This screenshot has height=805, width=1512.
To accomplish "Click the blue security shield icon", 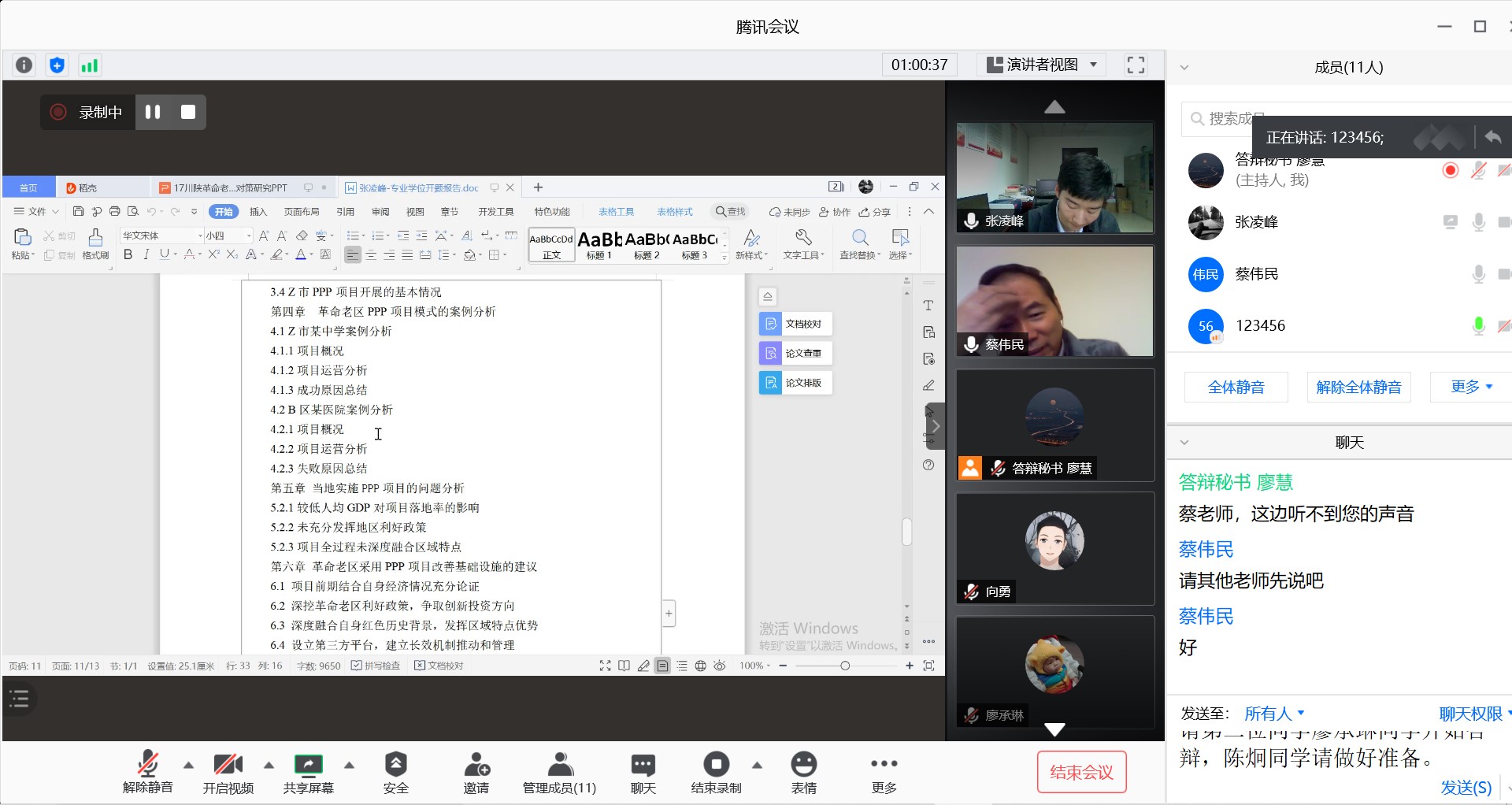I will (57, 65).
